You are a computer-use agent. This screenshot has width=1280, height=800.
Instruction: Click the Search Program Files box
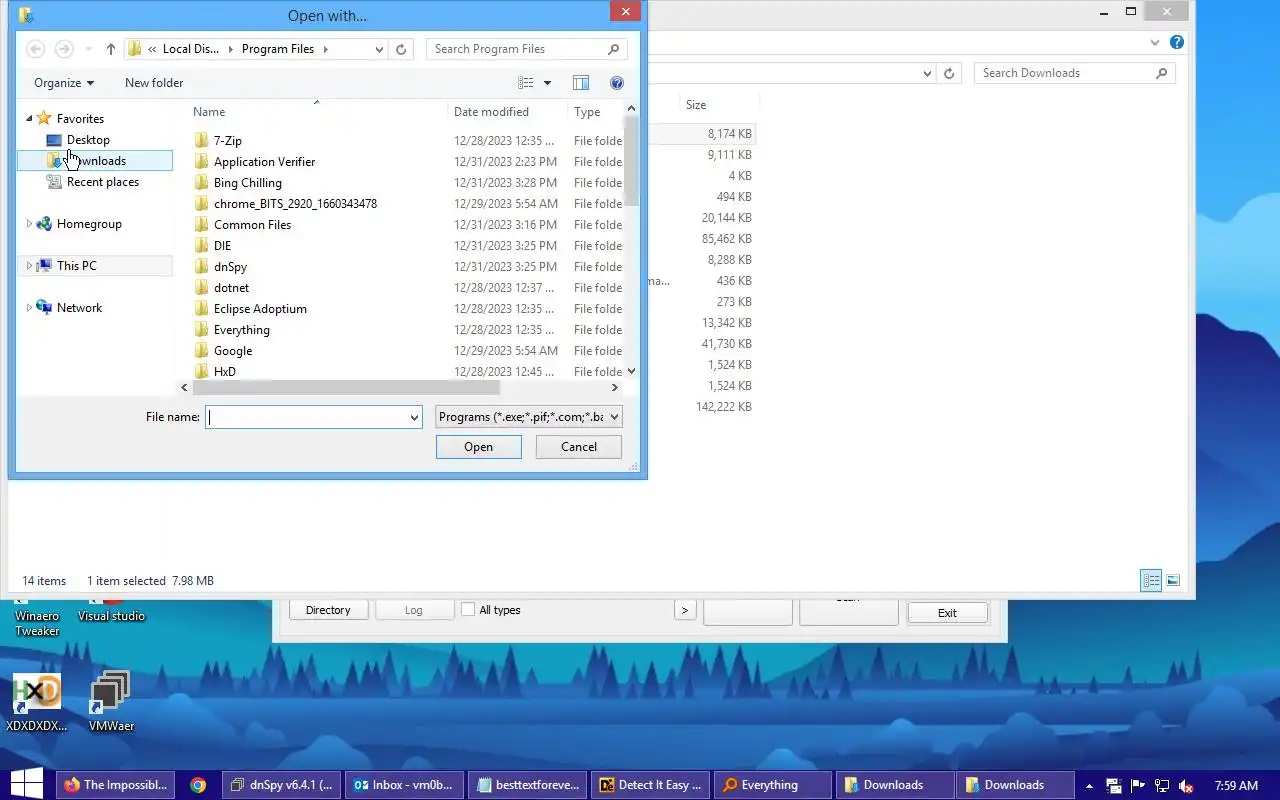[x=527, y=49]
